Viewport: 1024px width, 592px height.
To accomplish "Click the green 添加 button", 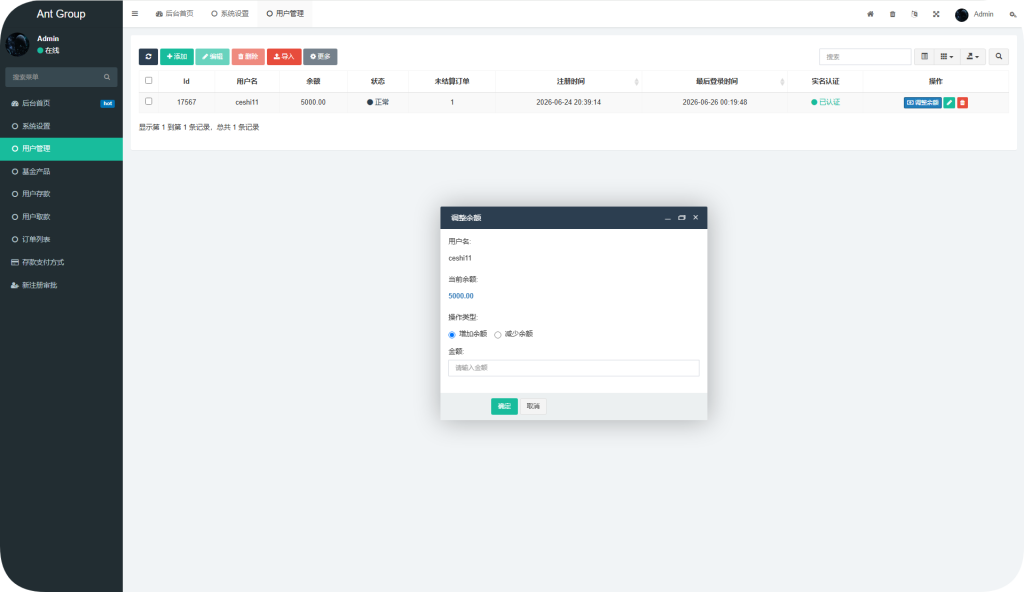I will click(x=176, y=57).
